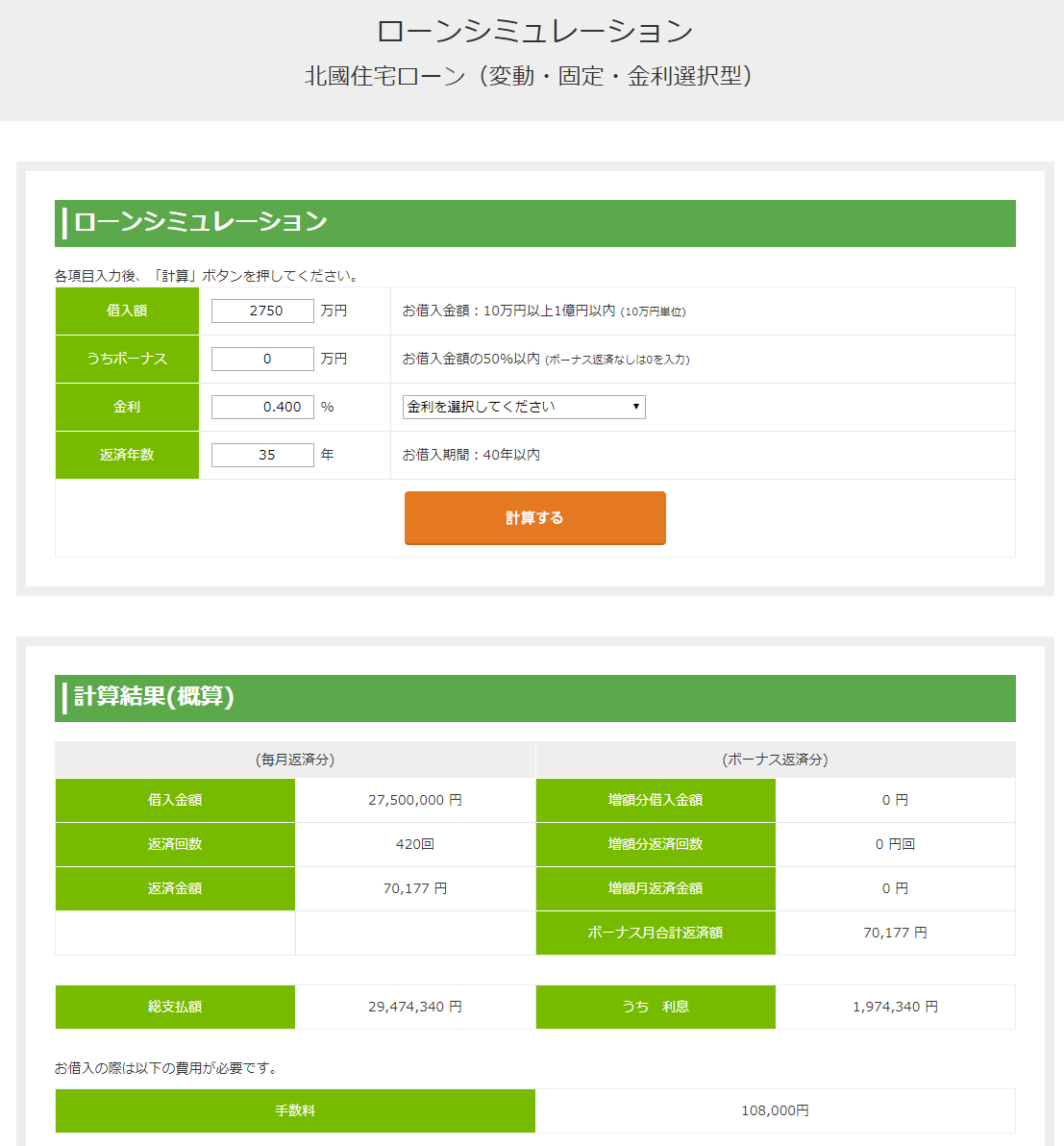This screenshot has width=1064, height=1146.
Task: Click the 北國住宅ローン page subtitle
Action: pos(531,76)
